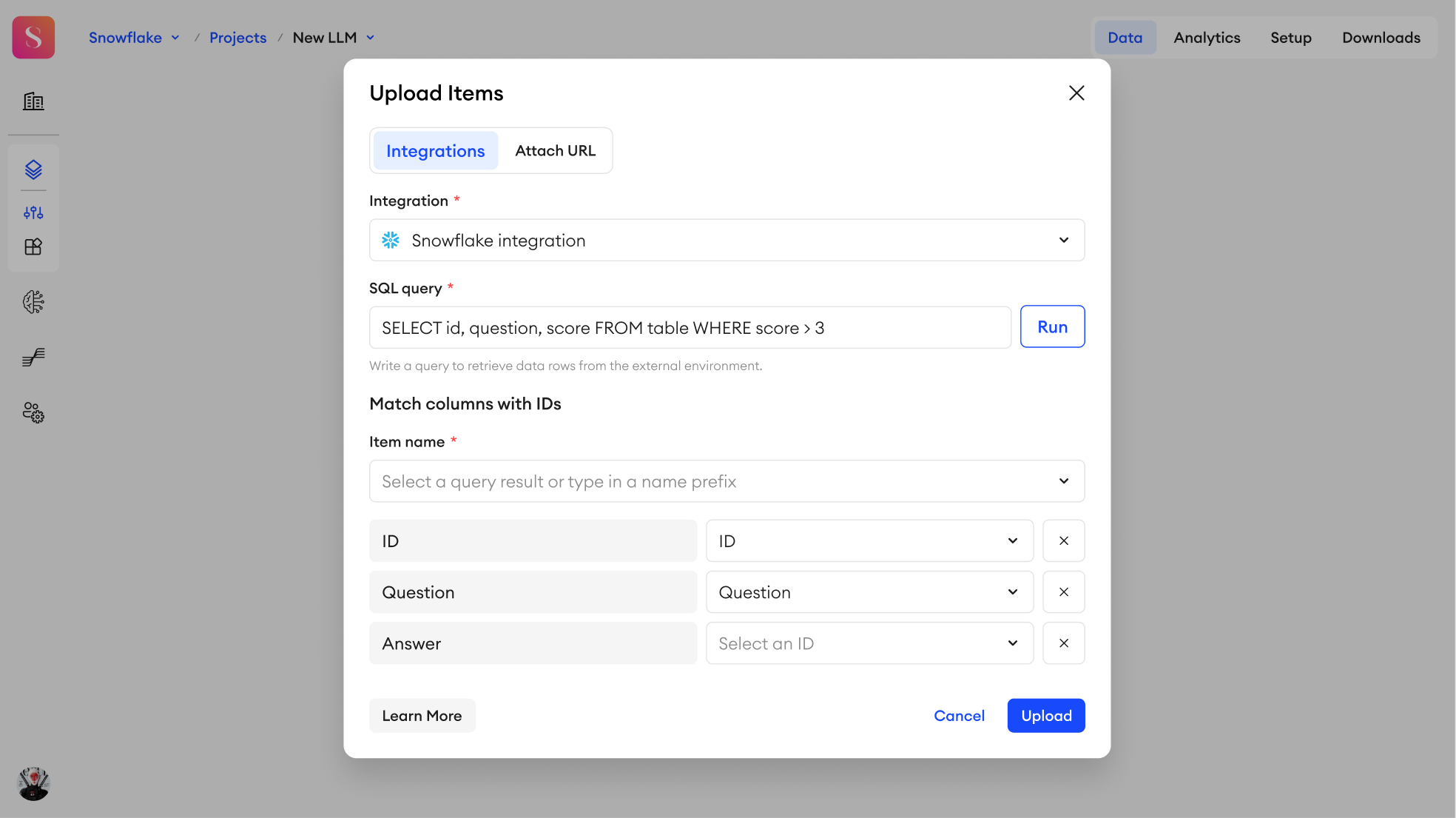Run the SQL query

[1053, 326]
